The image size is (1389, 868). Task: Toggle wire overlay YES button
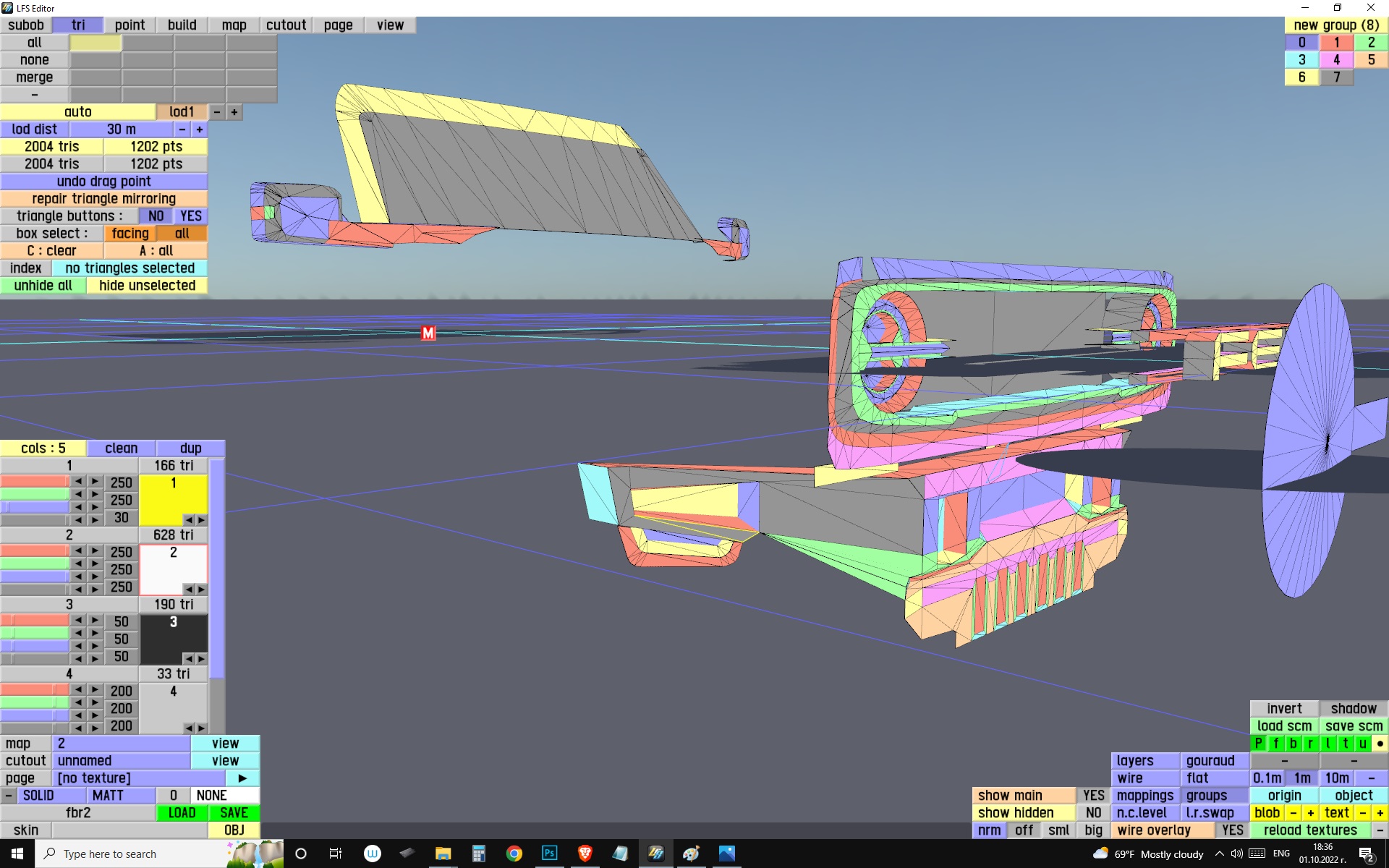(1232, 830)
